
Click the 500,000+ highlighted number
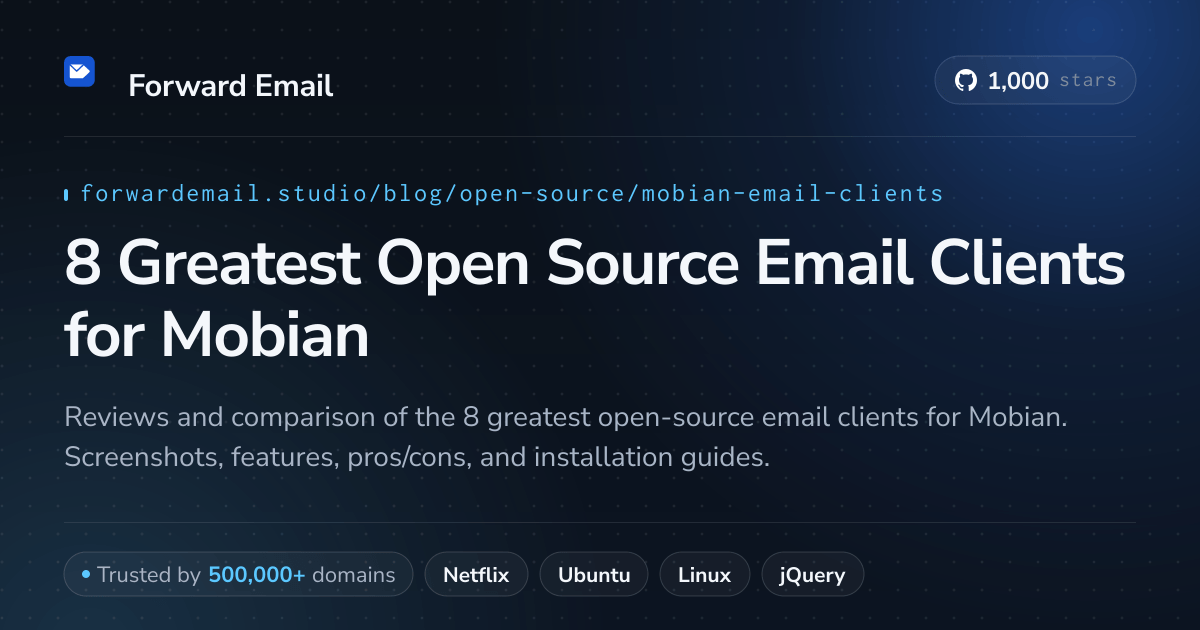click(x=257, y=575)
